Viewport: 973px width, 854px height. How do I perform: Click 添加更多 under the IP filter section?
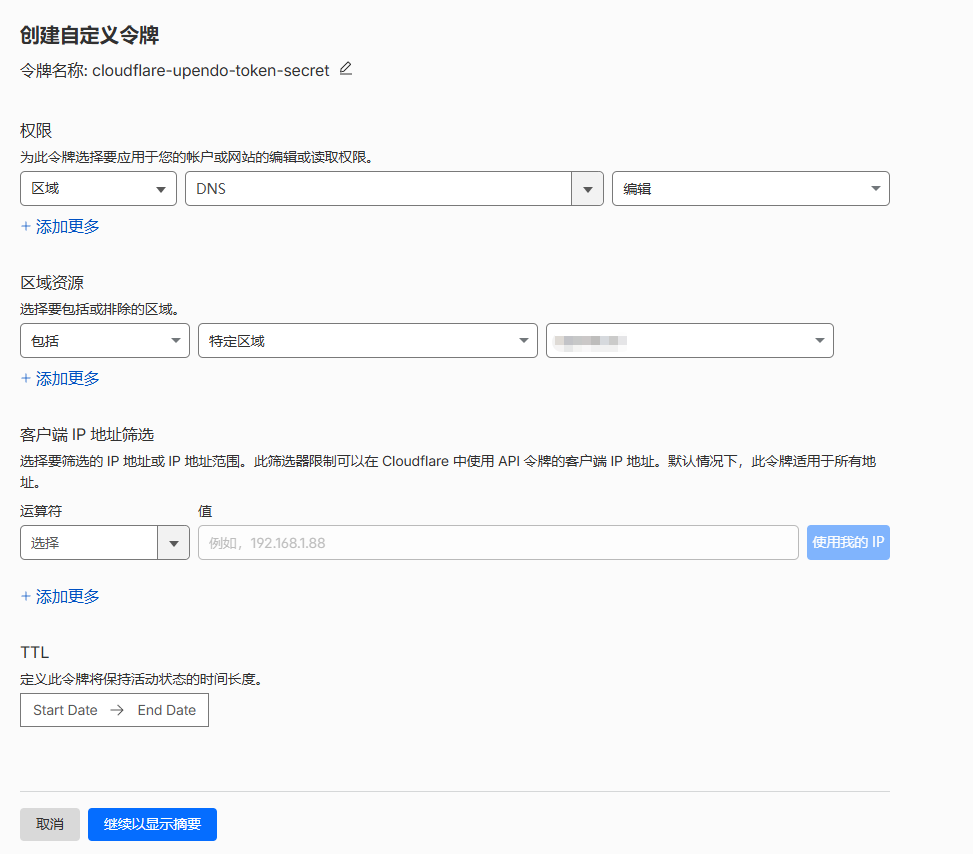coord(60,596)
